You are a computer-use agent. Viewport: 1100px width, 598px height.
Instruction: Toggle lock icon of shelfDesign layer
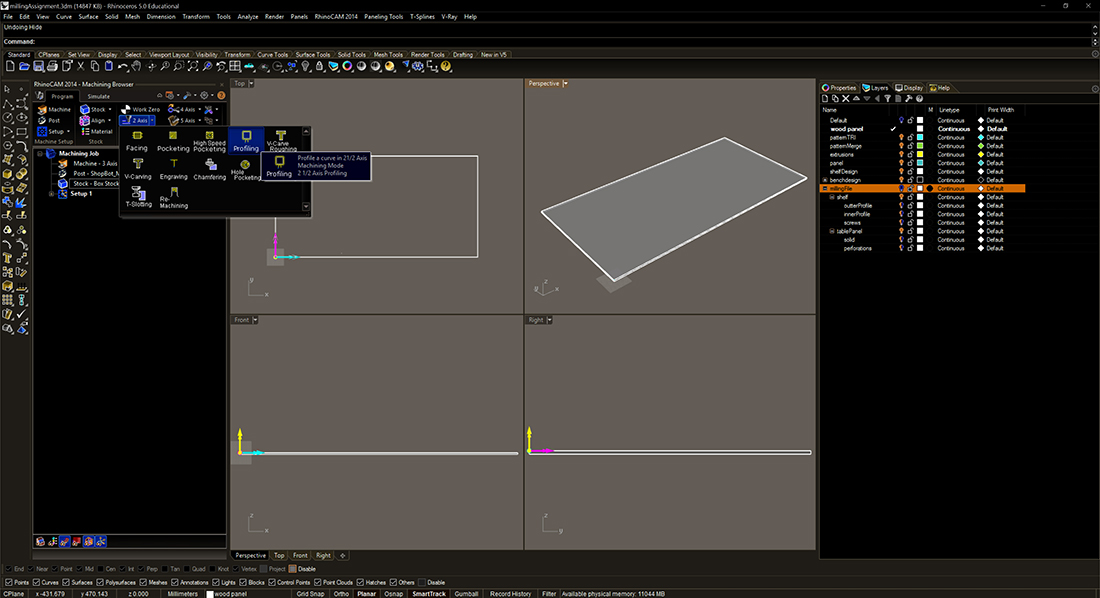(911, 171)
